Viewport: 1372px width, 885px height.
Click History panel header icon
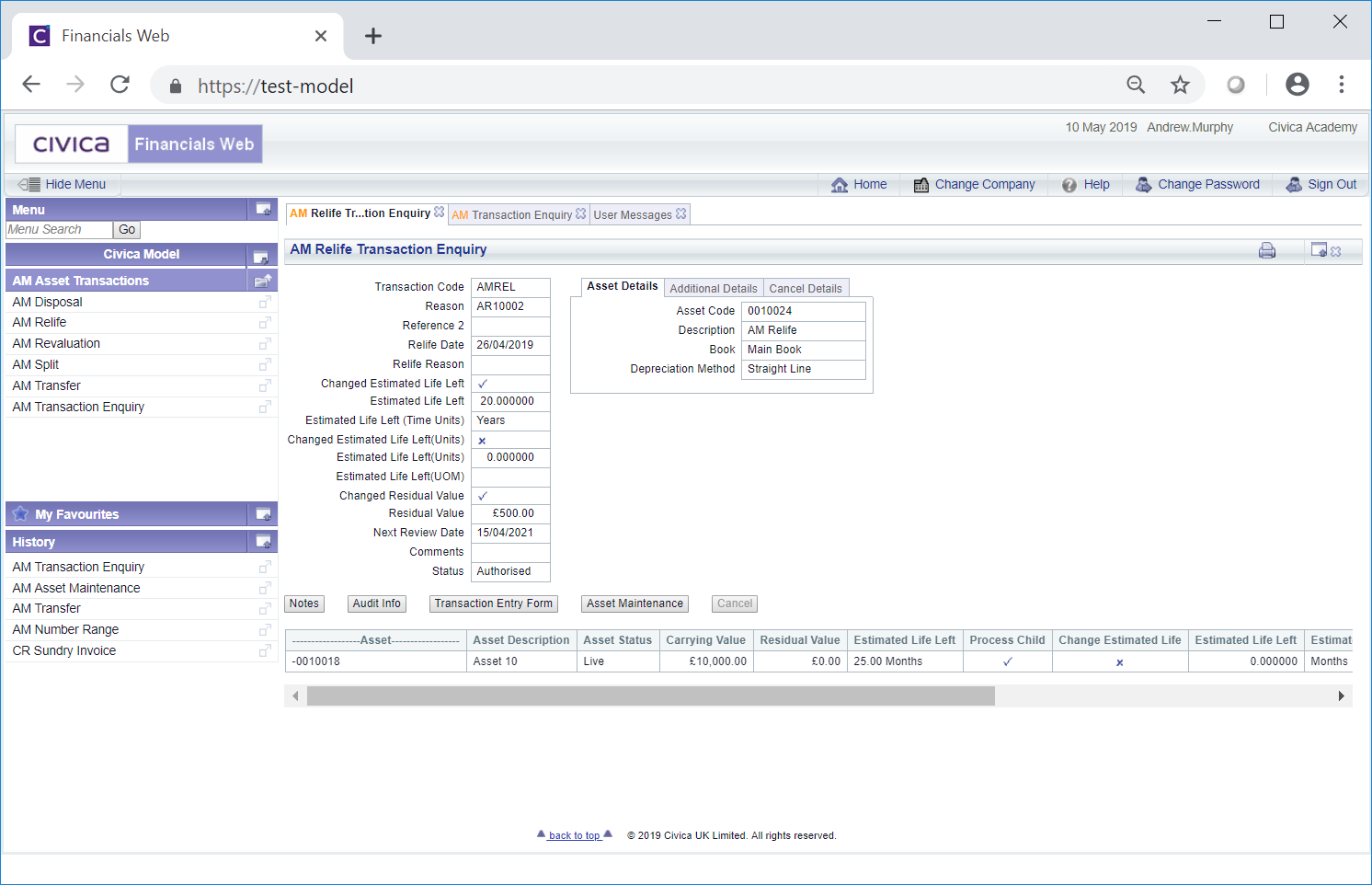[x=263, y=542]
